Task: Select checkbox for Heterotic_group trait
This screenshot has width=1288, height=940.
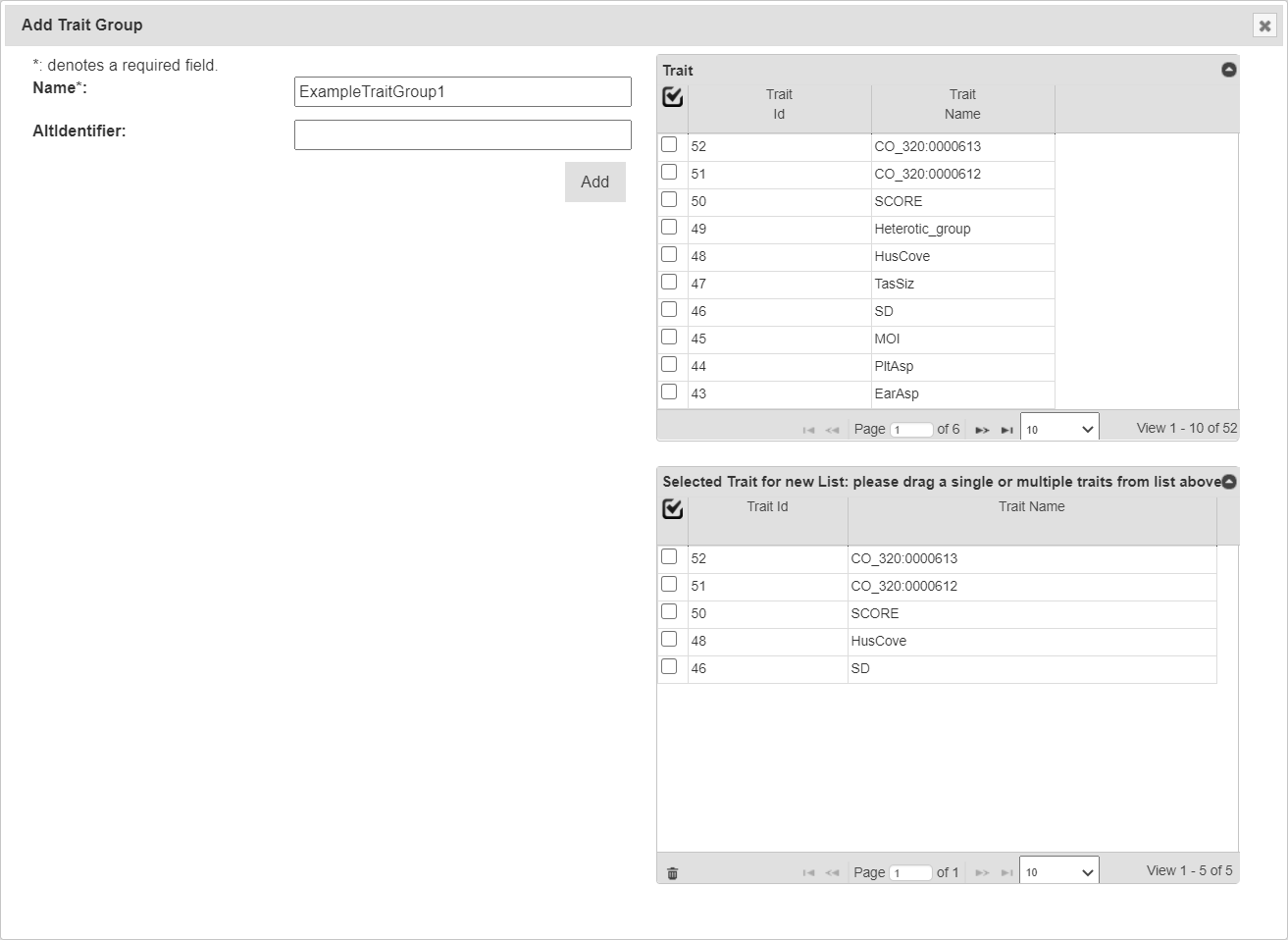Action: pyautogui.click(x=669, y=227)
